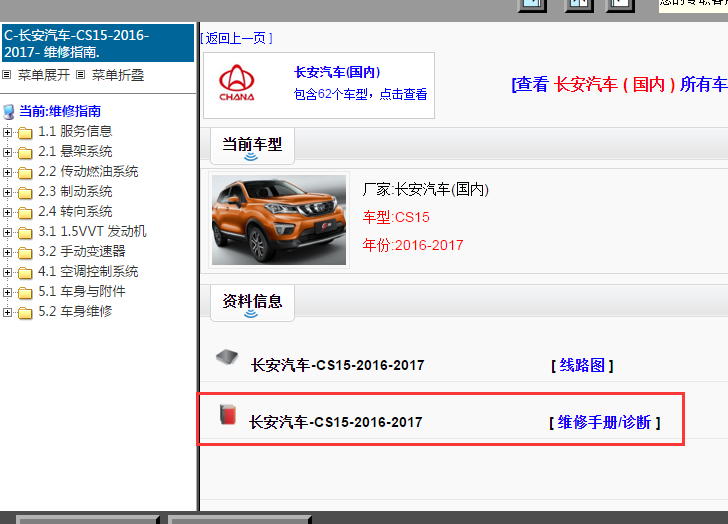Screen dimensions: 728x524
Task: Open the 查看长安汽车（国内）所有车 link
Action: coord(619,84)
